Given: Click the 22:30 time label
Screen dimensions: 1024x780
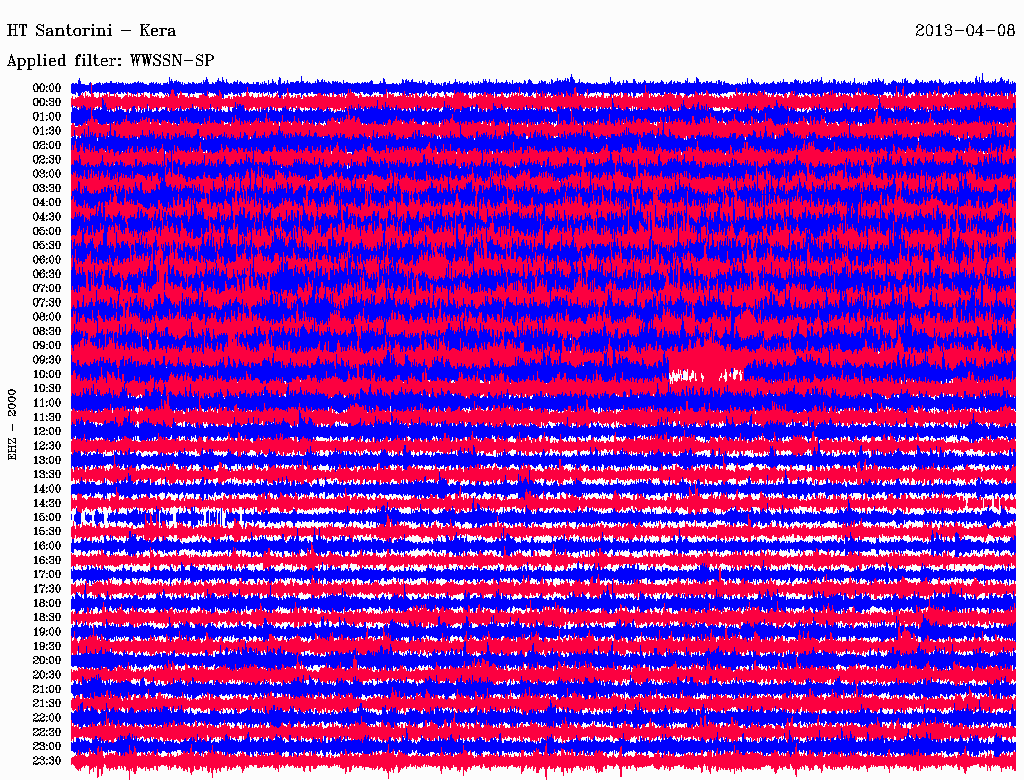Looking at the screenshot, I should pyautogui.click(x=47, y=732).
